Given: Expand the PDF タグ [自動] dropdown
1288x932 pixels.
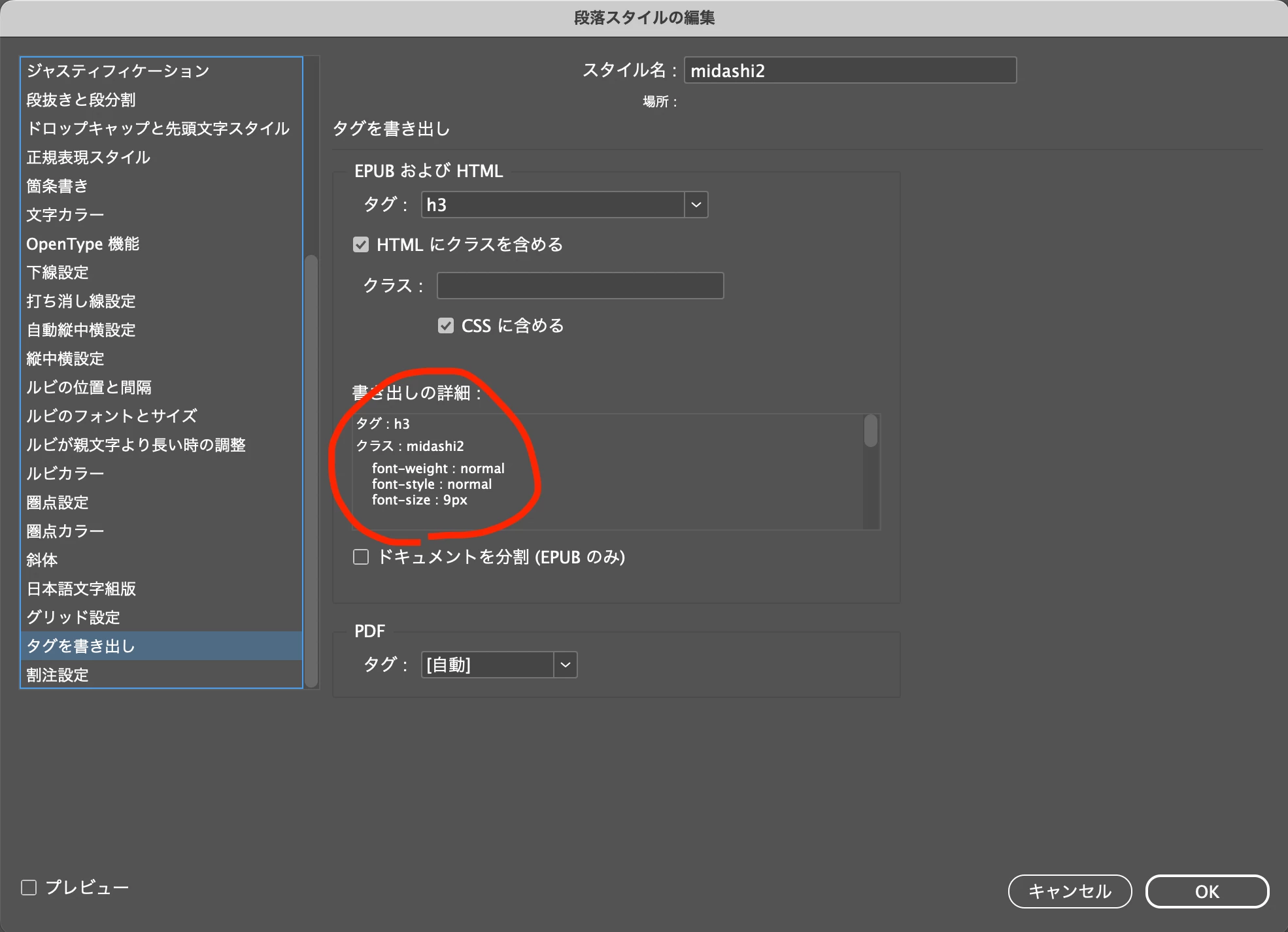Looking at the screenshot, I should [x=565, y=665].
